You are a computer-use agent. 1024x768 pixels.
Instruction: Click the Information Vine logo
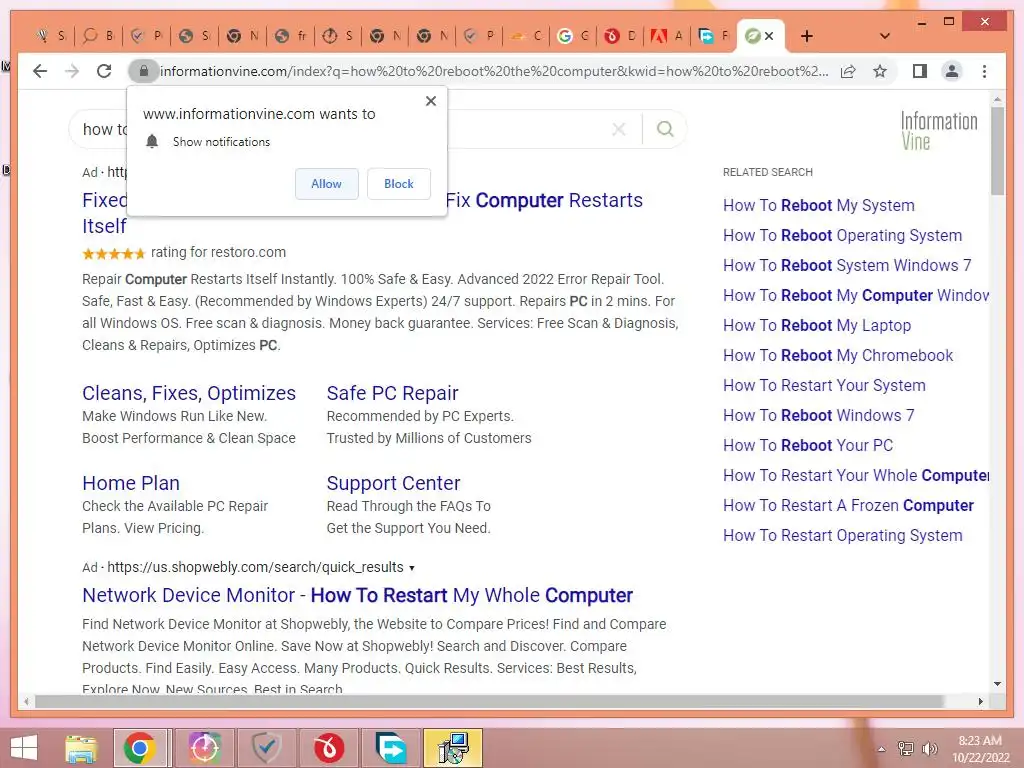(x=938, y=131)
